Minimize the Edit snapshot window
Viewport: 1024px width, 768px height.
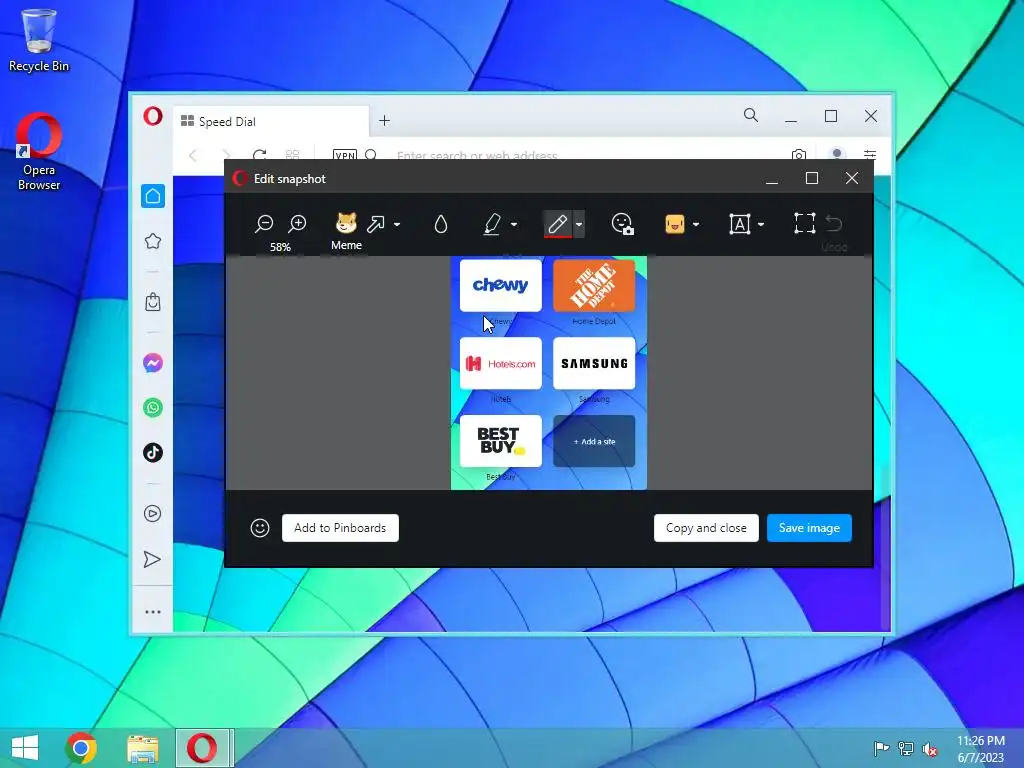(772, 178)
